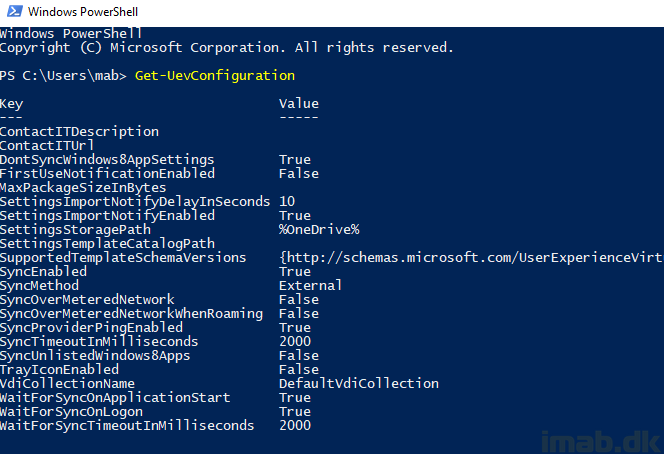
Task: Click the ContactITDescription key
Action: (x=80, y=132)
